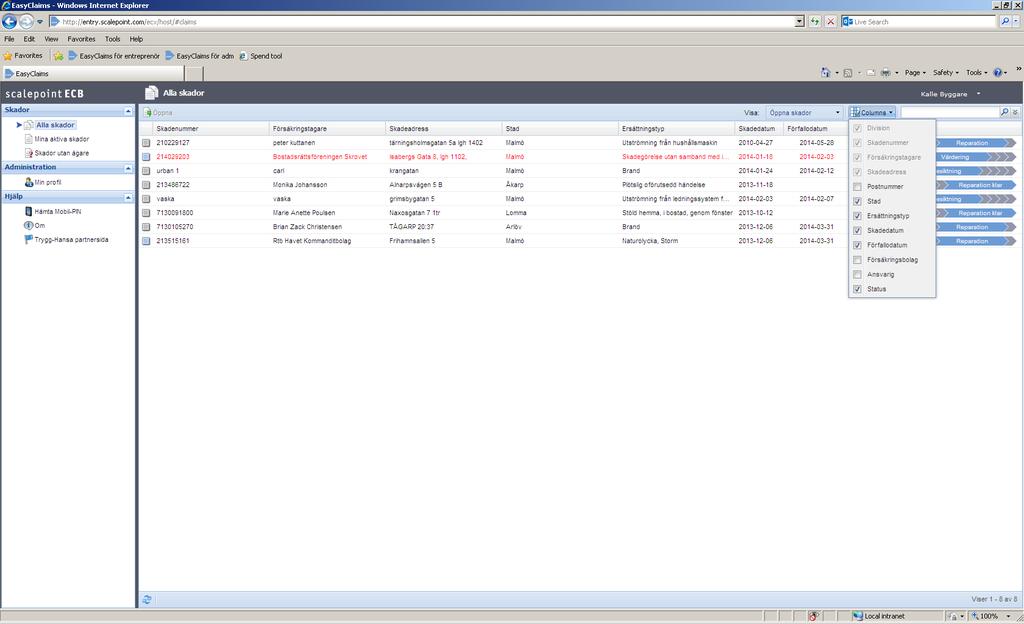Screen dimensions: 1024x624
Task: Open the Edit menu
Action: 29,39
